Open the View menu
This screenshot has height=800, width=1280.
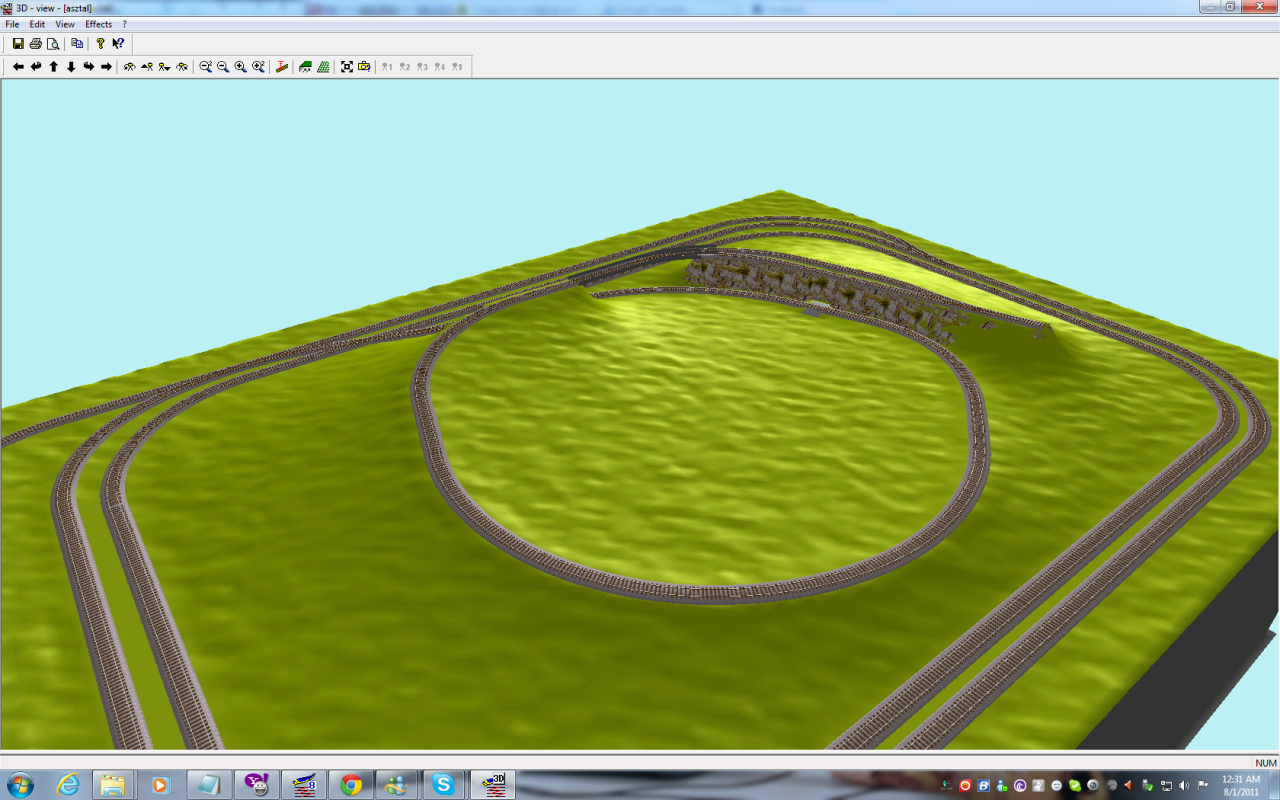65,24
